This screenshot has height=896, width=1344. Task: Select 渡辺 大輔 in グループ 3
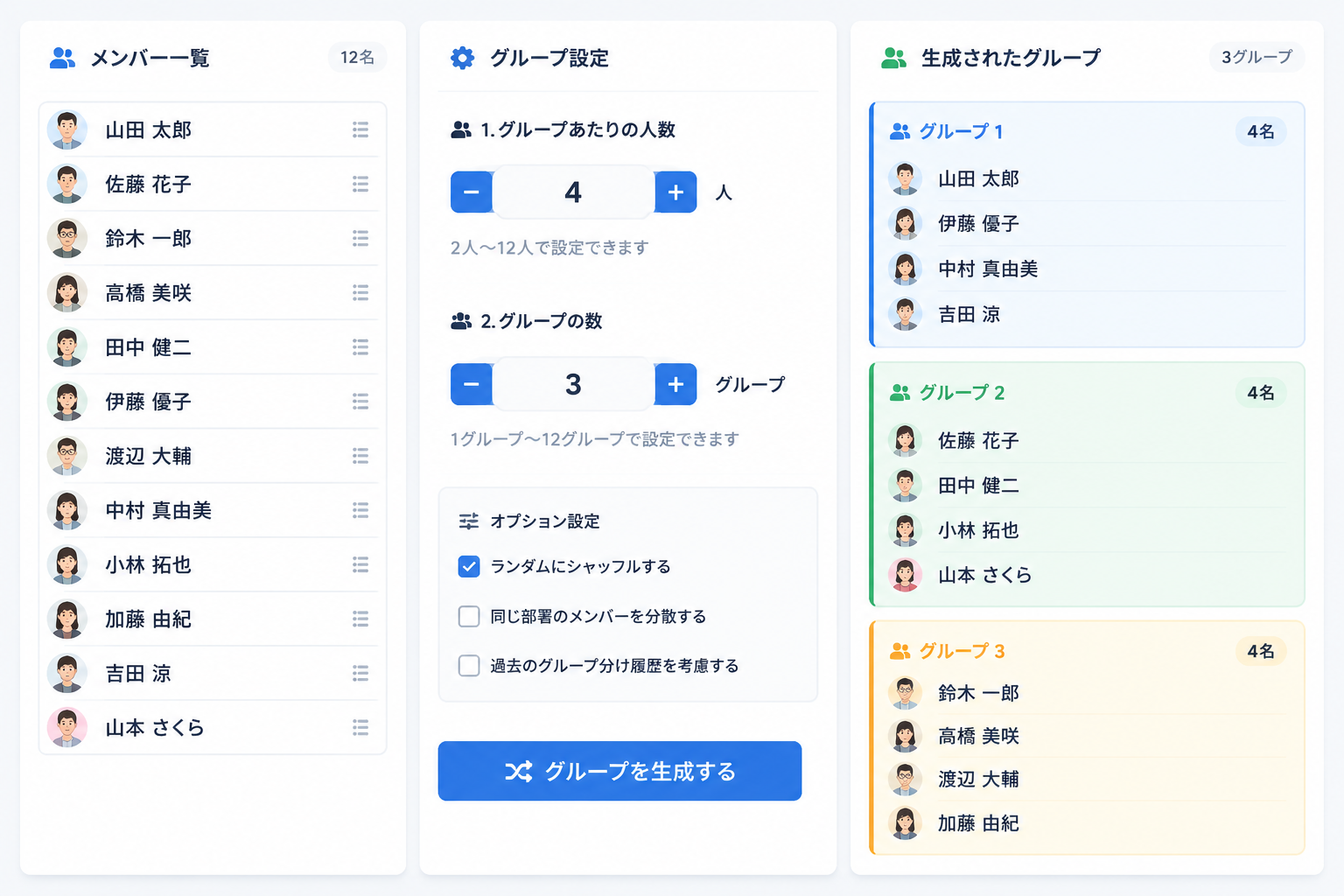[1087, 779]
